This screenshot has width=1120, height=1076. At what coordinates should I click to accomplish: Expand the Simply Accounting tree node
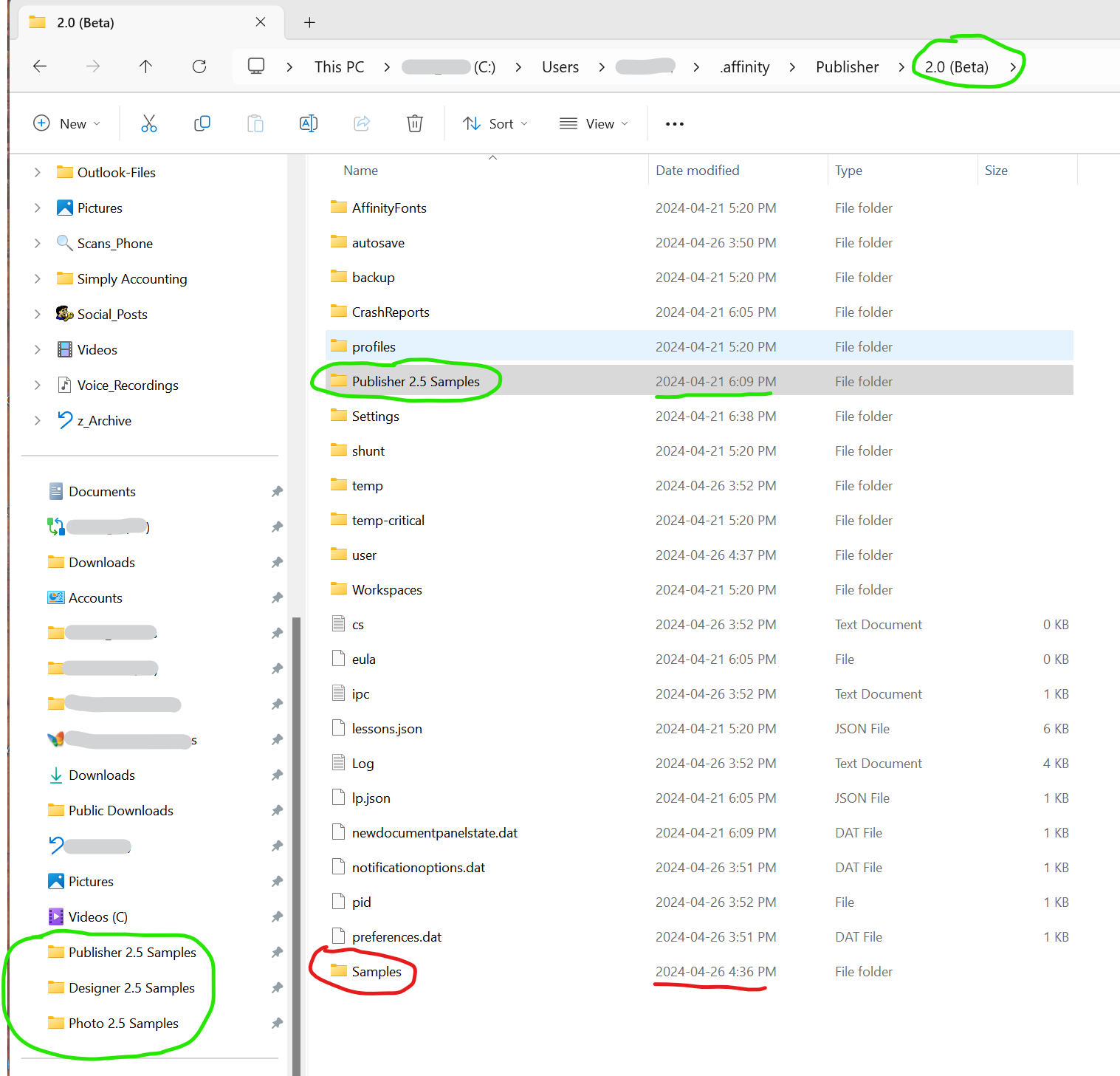coord(38,278)
